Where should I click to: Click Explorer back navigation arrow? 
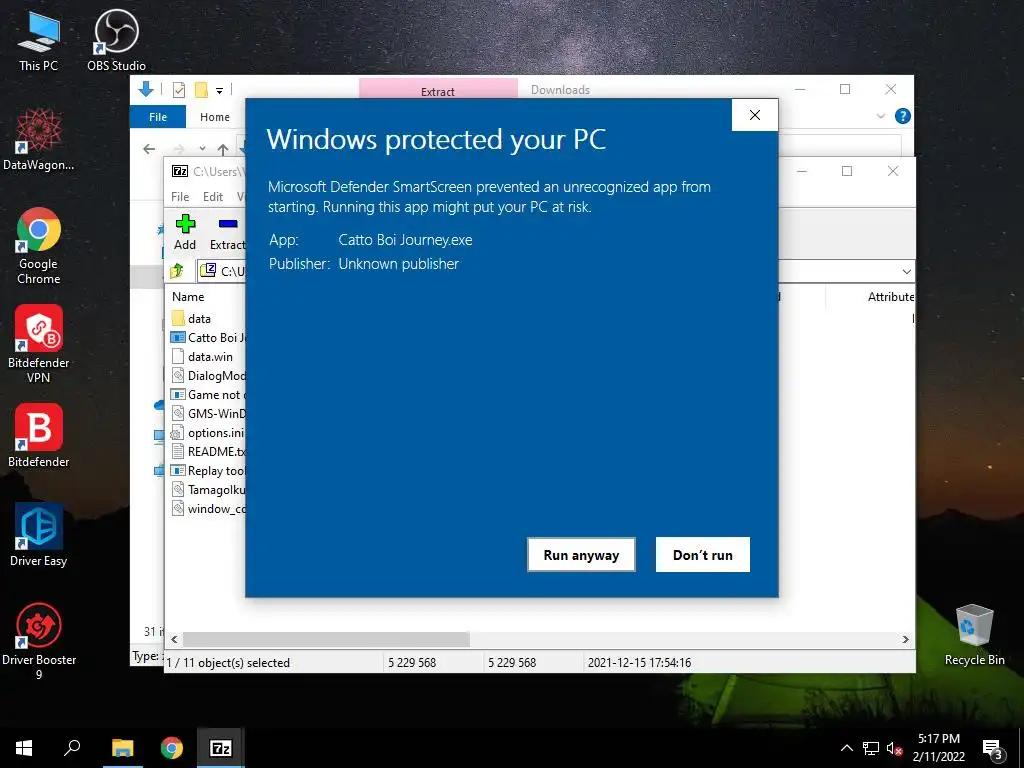tap(149, 149)
